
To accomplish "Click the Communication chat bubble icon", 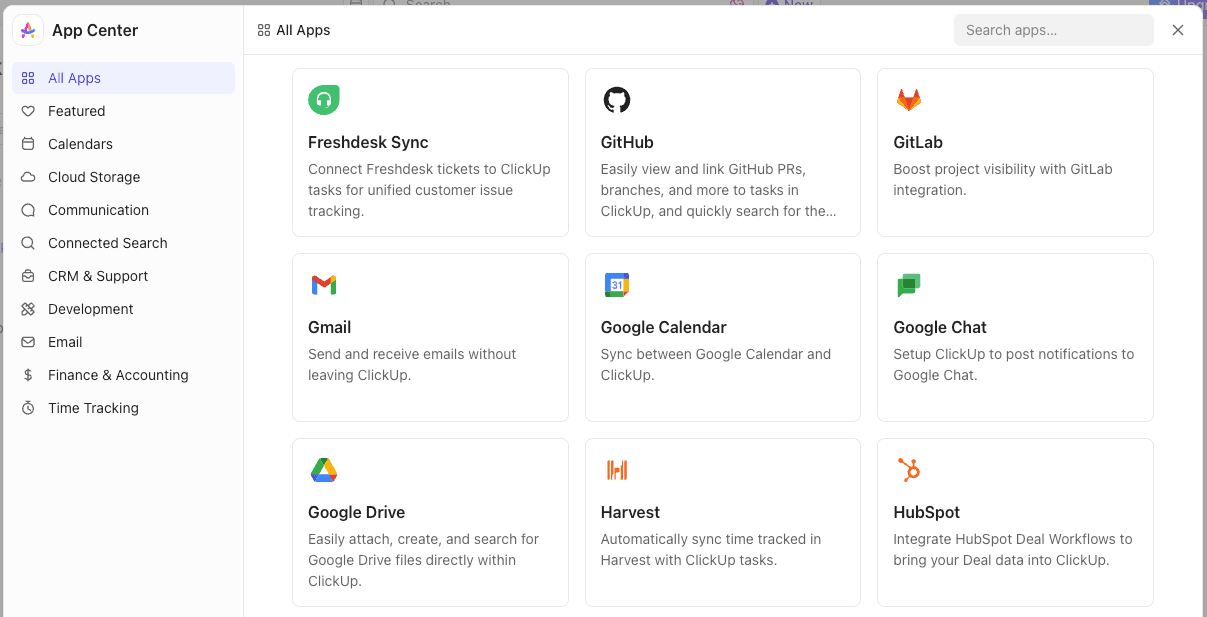I will point(28,210).
